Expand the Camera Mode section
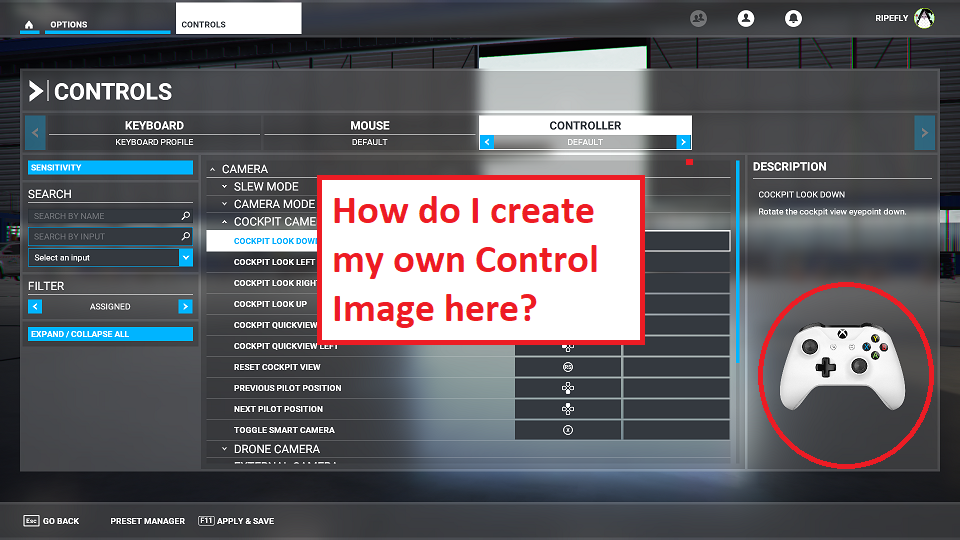Image resolution: width=960 pixels, height=540 pixels. 225,204
